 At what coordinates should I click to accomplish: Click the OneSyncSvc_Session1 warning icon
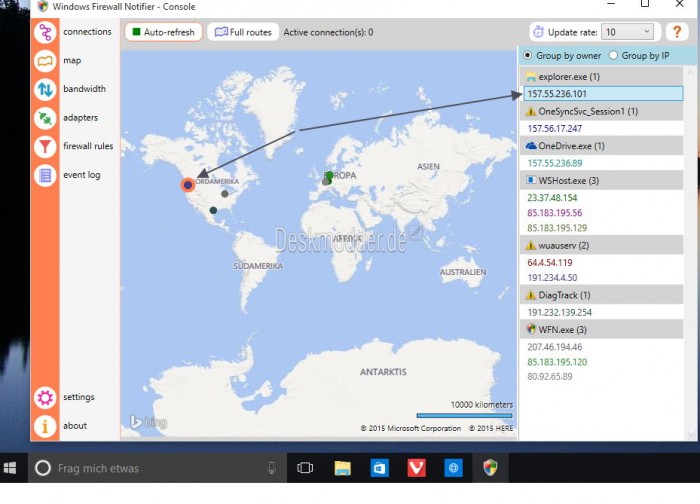pyautogui.click(x=530, y=112)
